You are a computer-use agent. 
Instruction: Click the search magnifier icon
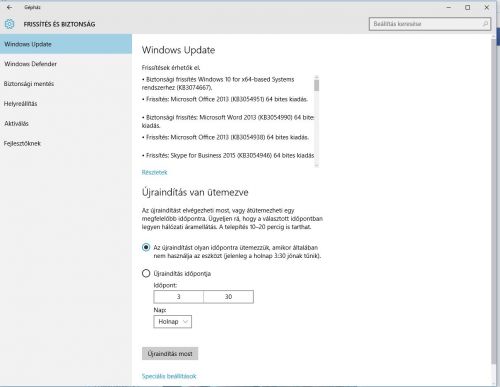click(485, 24)
